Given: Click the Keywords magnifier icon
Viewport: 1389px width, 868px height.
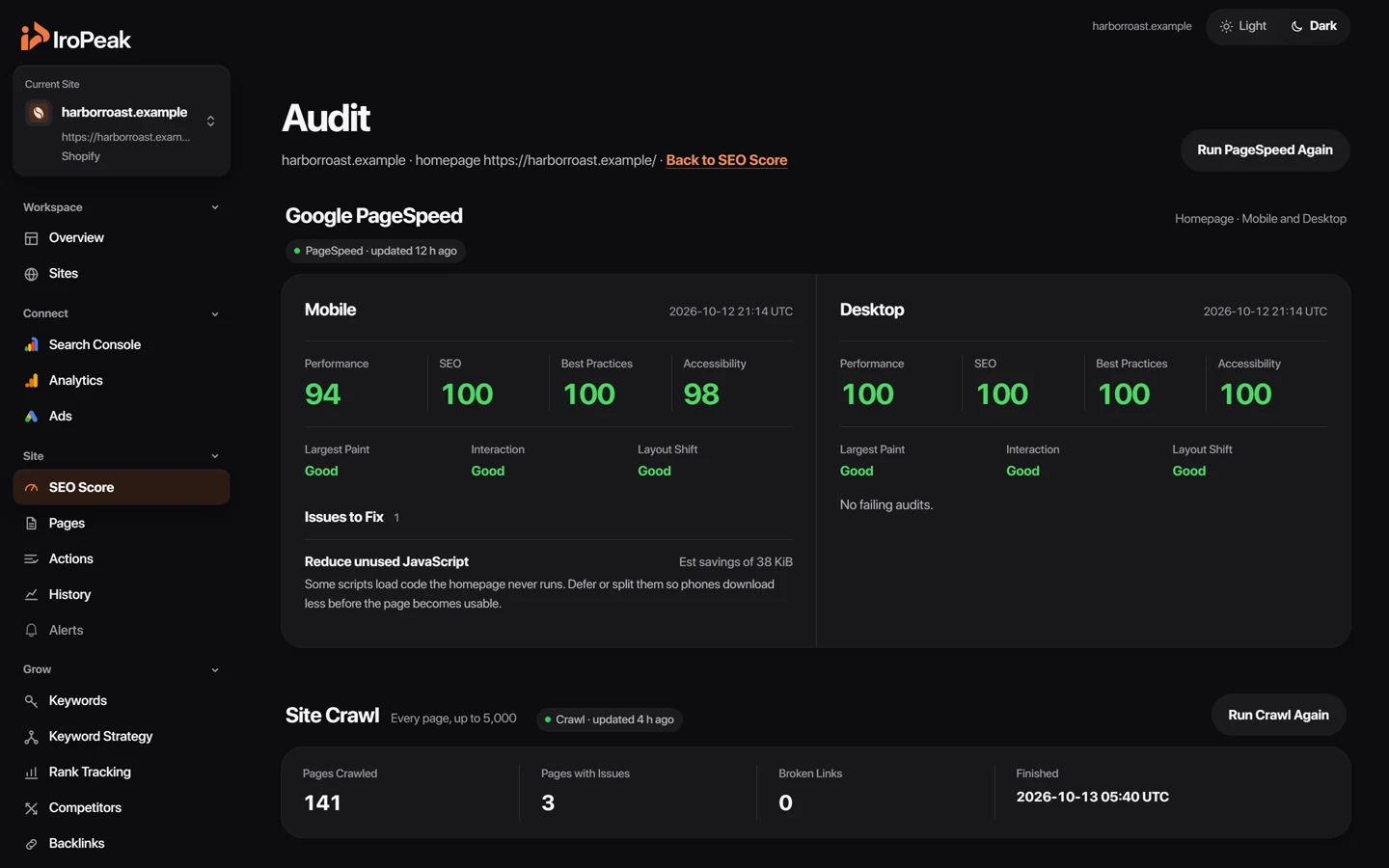Looking at the screenshot, I should pos(31,701).
